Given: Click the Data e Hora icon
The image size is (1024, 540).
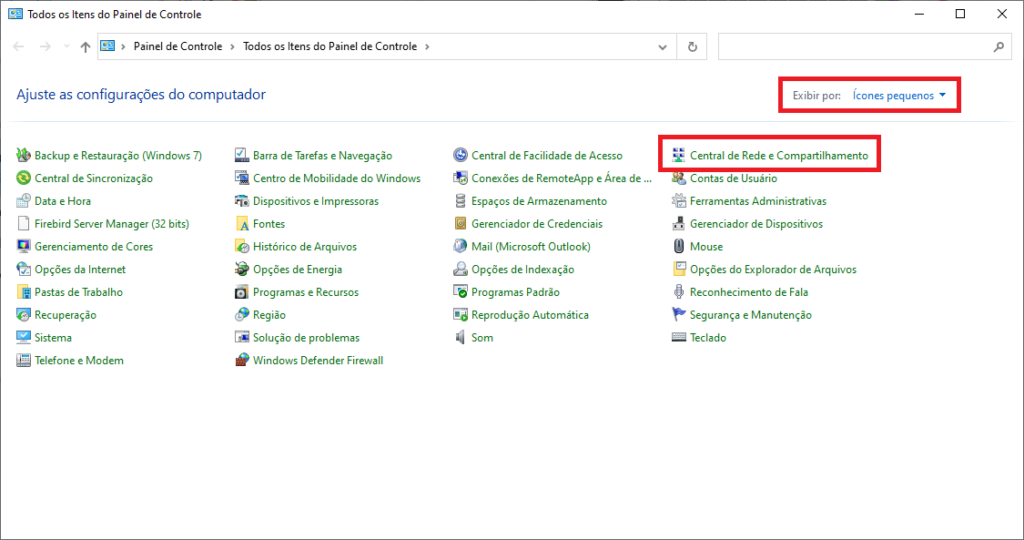Looking at the screenshot, I should pos(24,201).
